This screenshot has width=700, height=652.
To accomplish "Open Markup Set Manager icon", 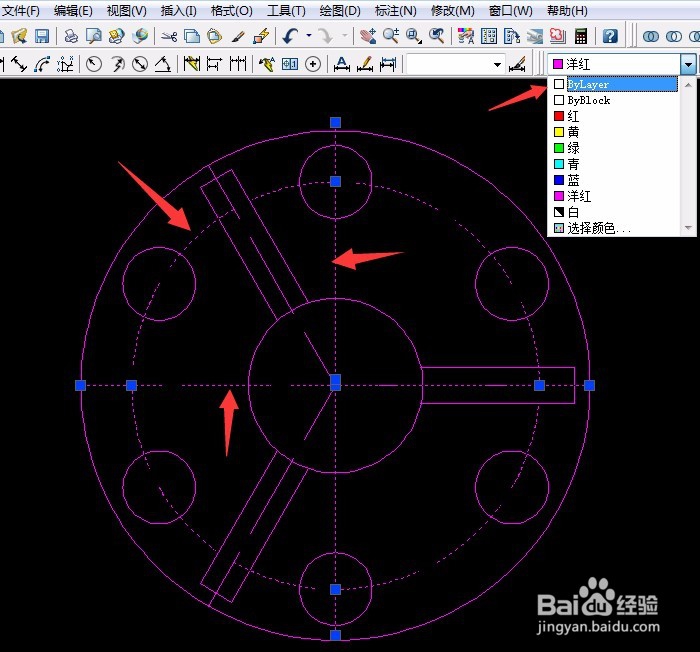I will (x=558, y=36).
